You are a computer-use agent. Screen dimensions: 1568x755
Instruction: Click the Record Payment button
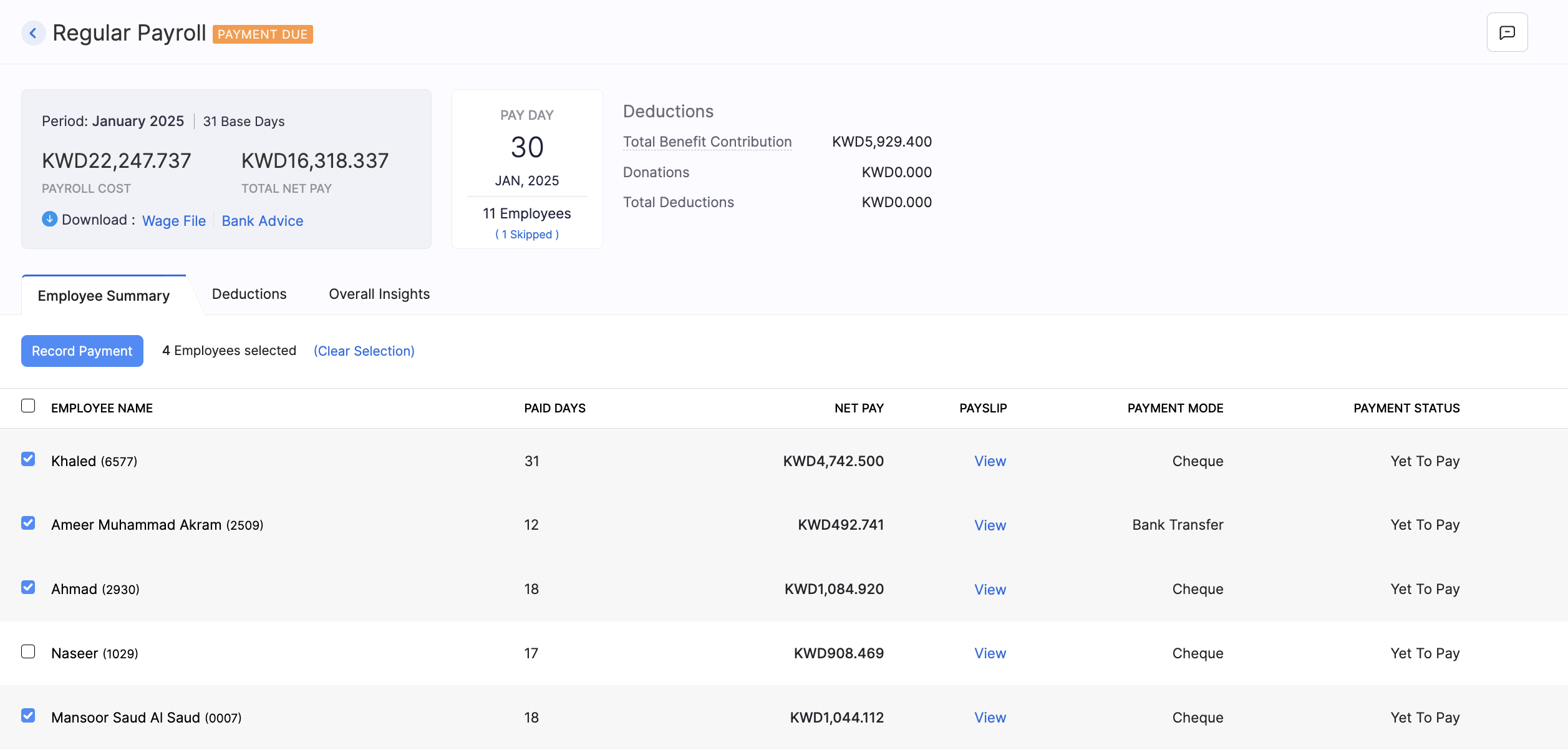coord(82,351)
